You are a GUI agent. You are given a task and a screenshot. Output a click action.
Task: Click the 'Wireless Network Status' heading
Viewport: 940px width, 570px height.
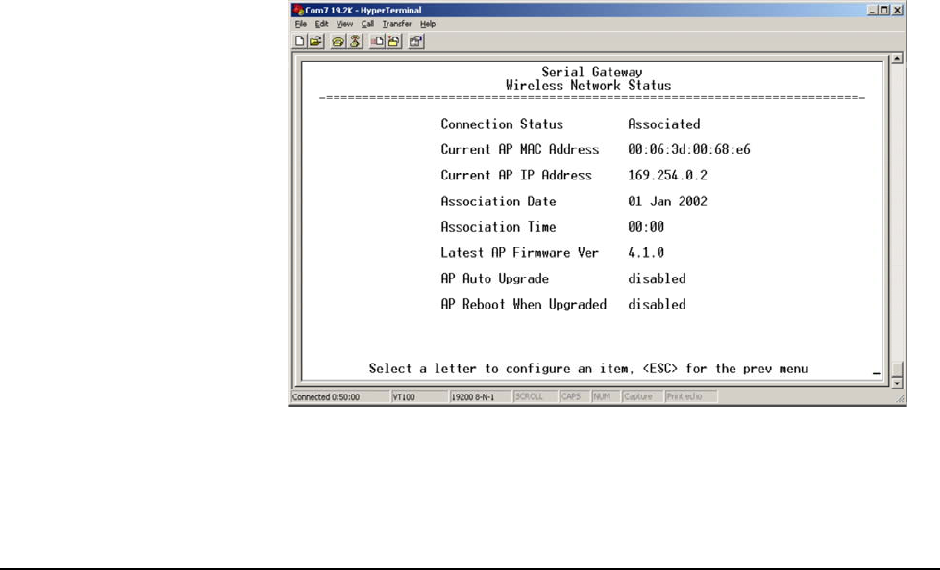click(x=588, y=85)
